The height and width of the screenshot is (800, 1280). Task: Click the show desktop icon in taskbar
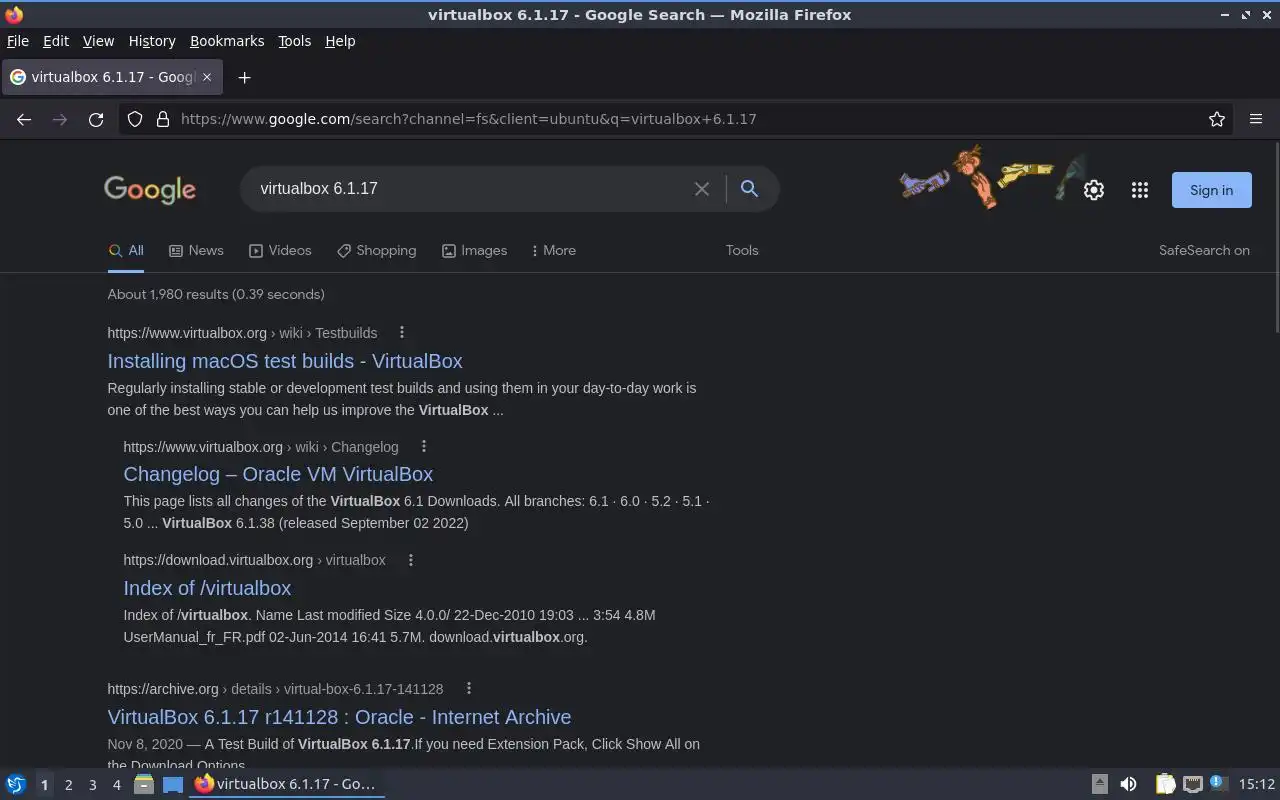(173, 785)
